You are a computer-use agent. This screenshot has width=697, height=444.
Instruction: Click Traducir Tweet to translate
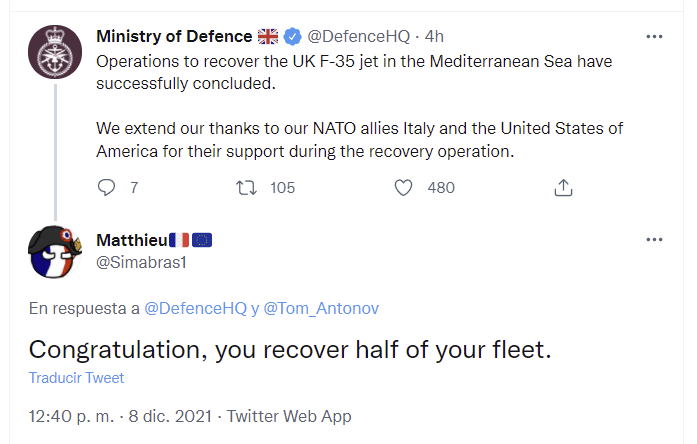(x=76, y=378)
